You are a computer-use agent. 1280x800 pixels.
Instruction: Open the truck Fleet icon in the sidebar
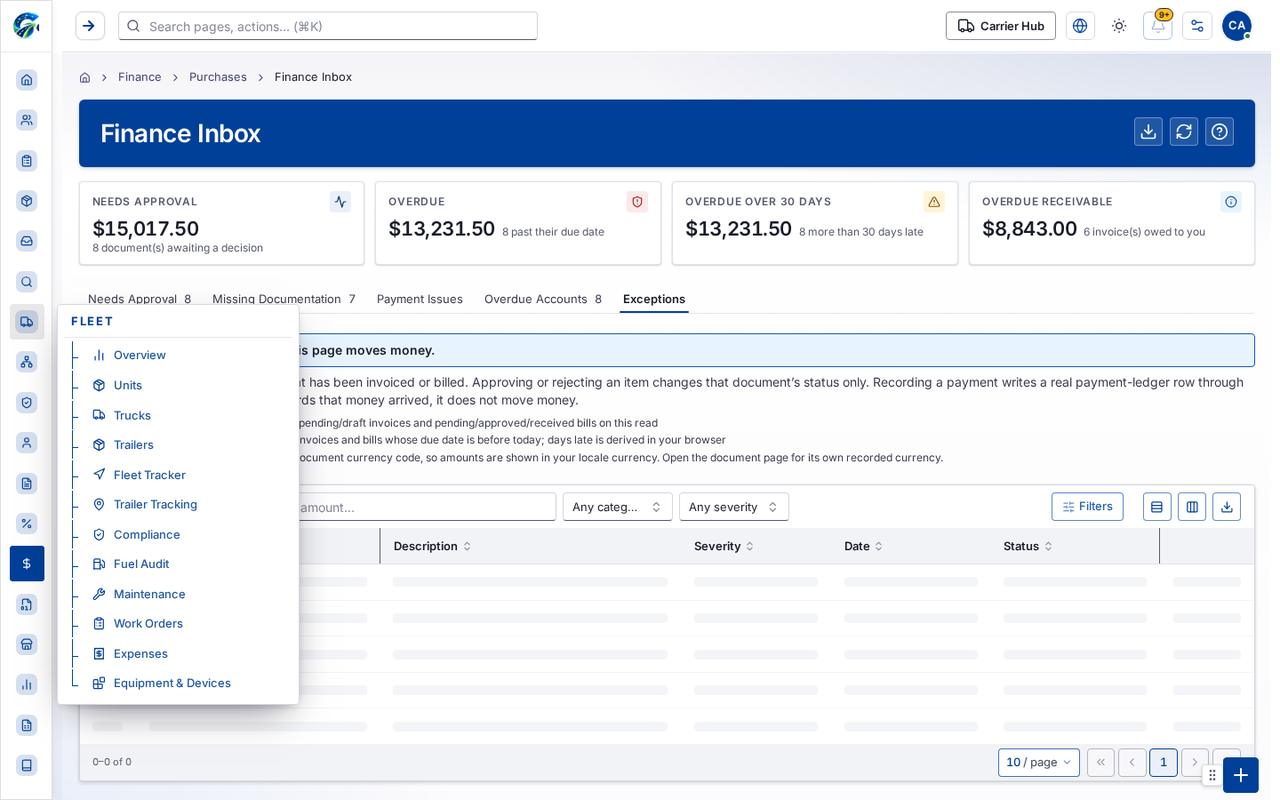click(27, 322)
